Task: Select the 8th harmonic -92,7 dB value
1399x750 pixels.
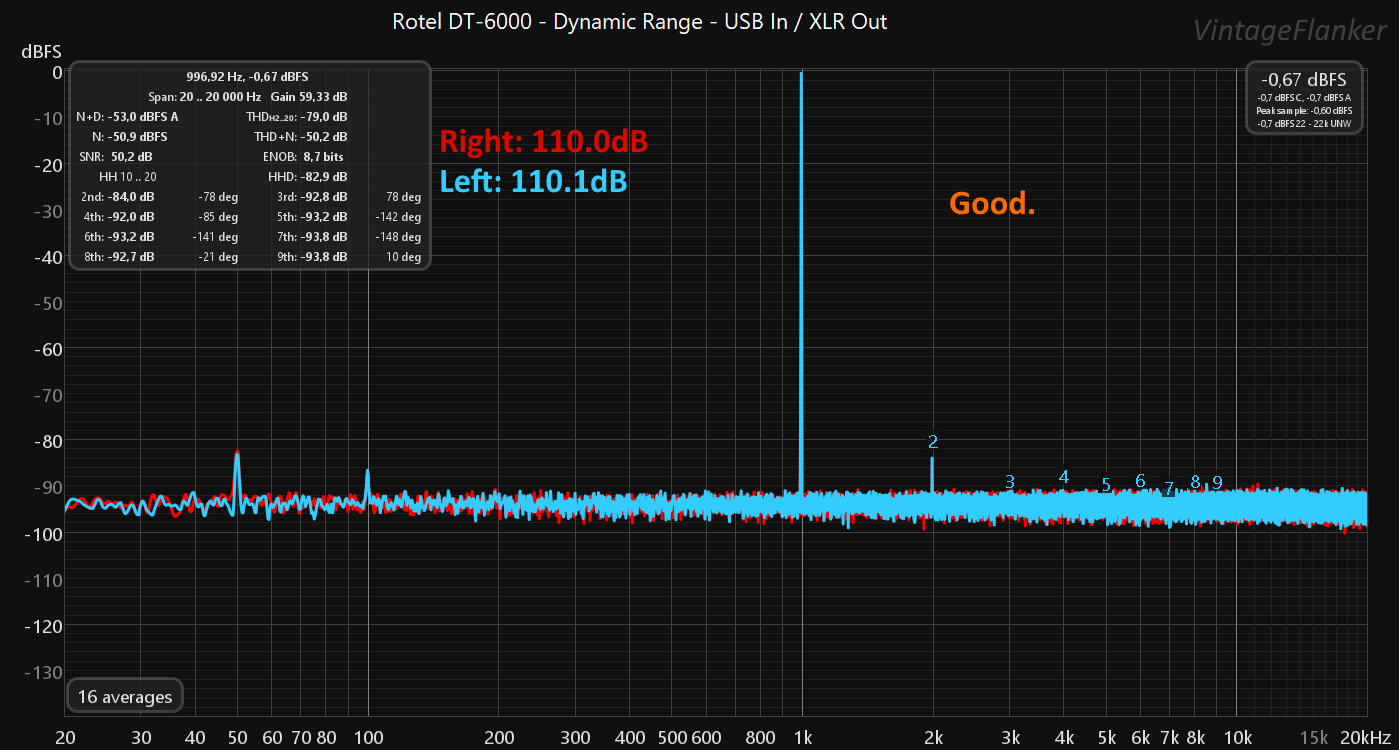Action: click(131, 257)
